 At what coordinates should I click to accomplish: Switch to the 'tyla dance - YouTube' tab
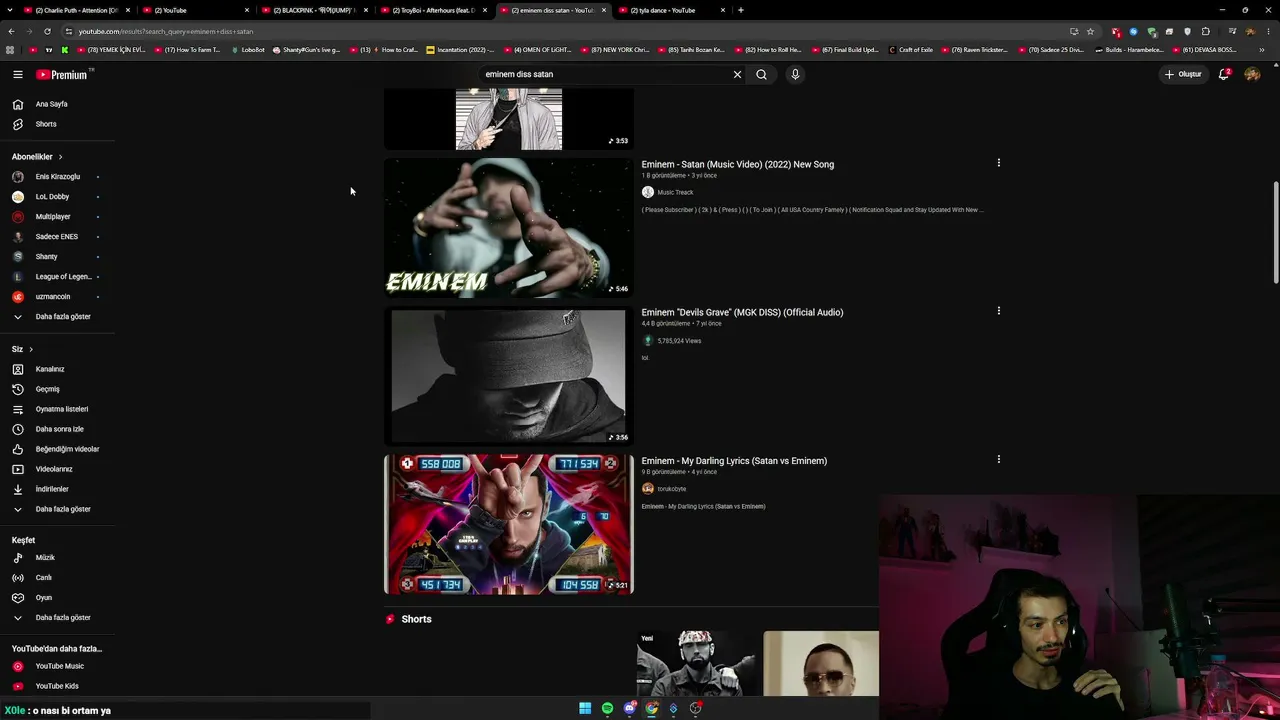(671, 10)
